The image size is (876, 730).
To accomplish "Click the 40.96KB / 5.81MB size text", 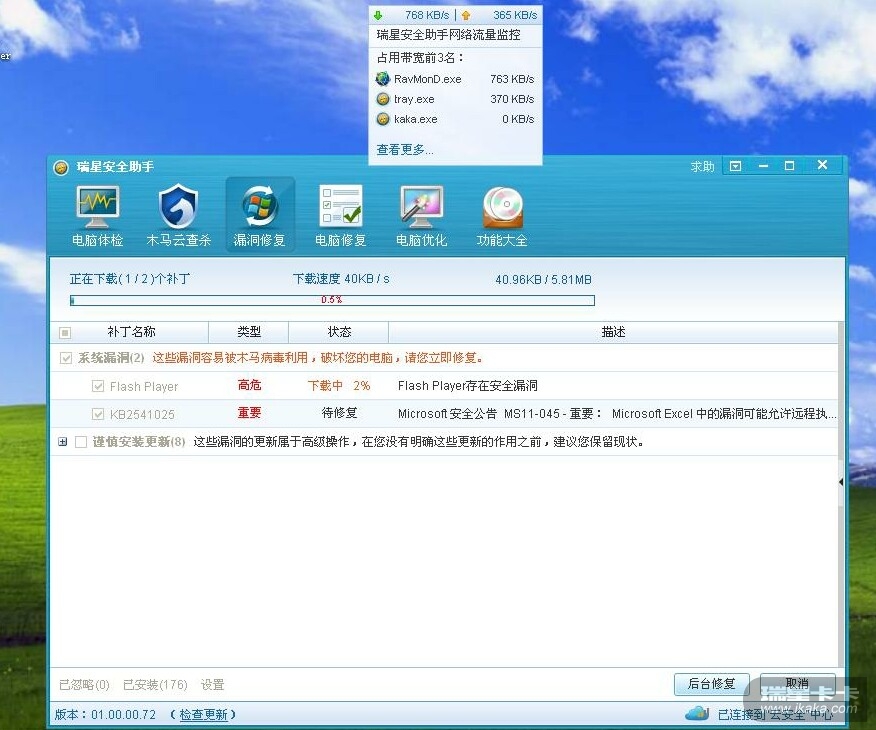I will 543,279.
